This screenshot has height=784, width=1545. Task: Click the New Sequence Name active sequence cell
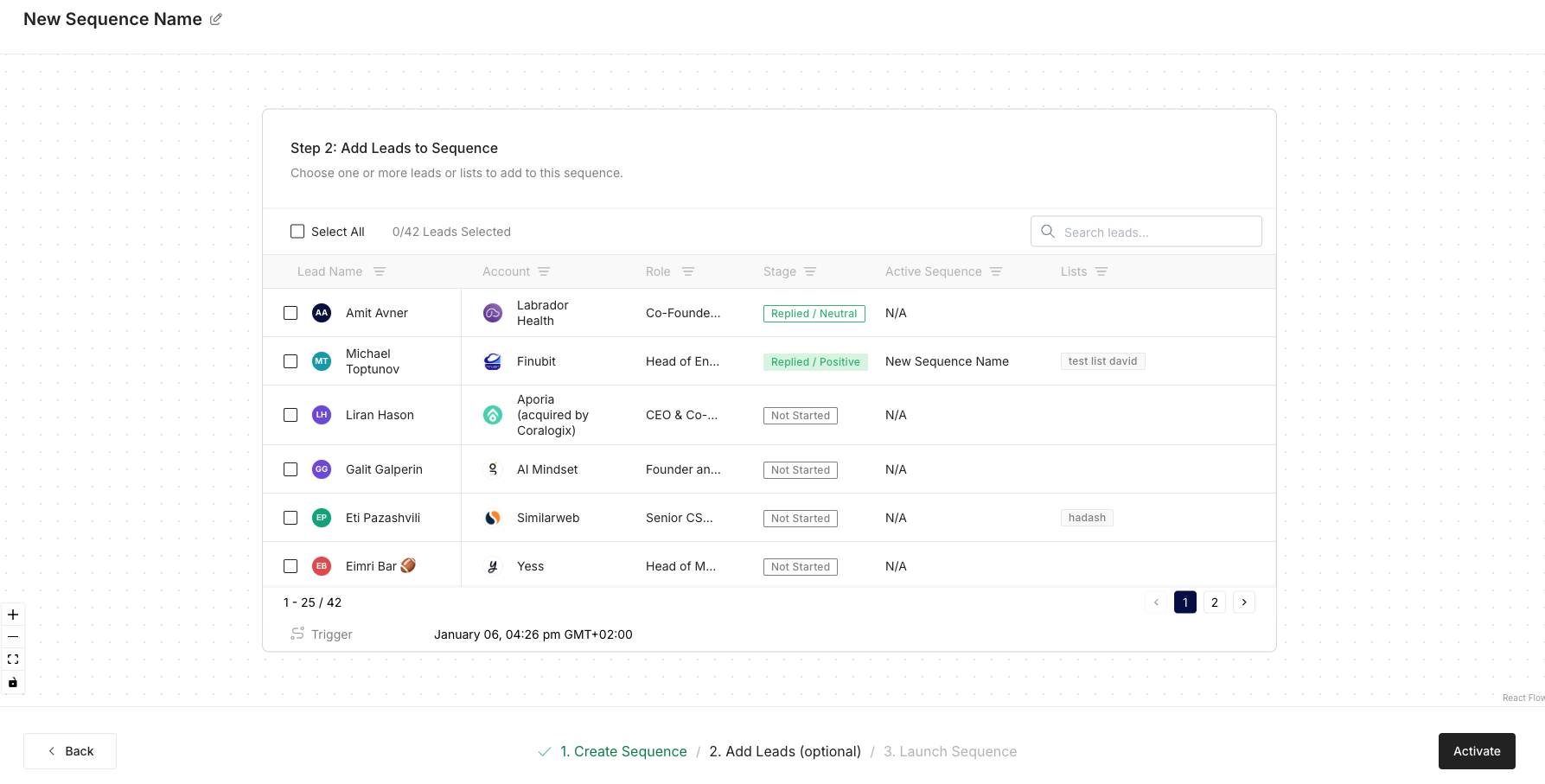(x=947, y=361)
